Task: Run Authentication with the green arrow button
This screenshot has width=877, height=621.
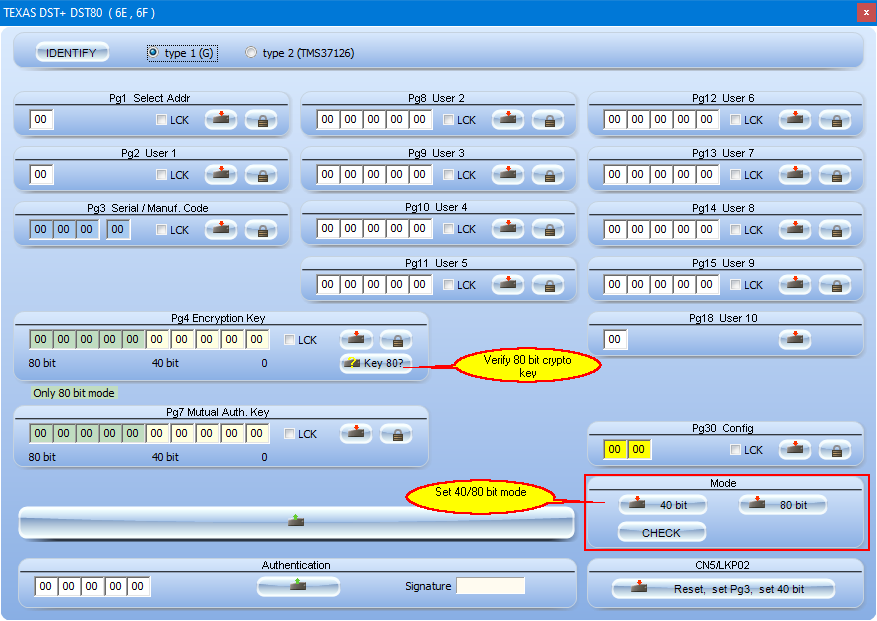Action: 298,586
